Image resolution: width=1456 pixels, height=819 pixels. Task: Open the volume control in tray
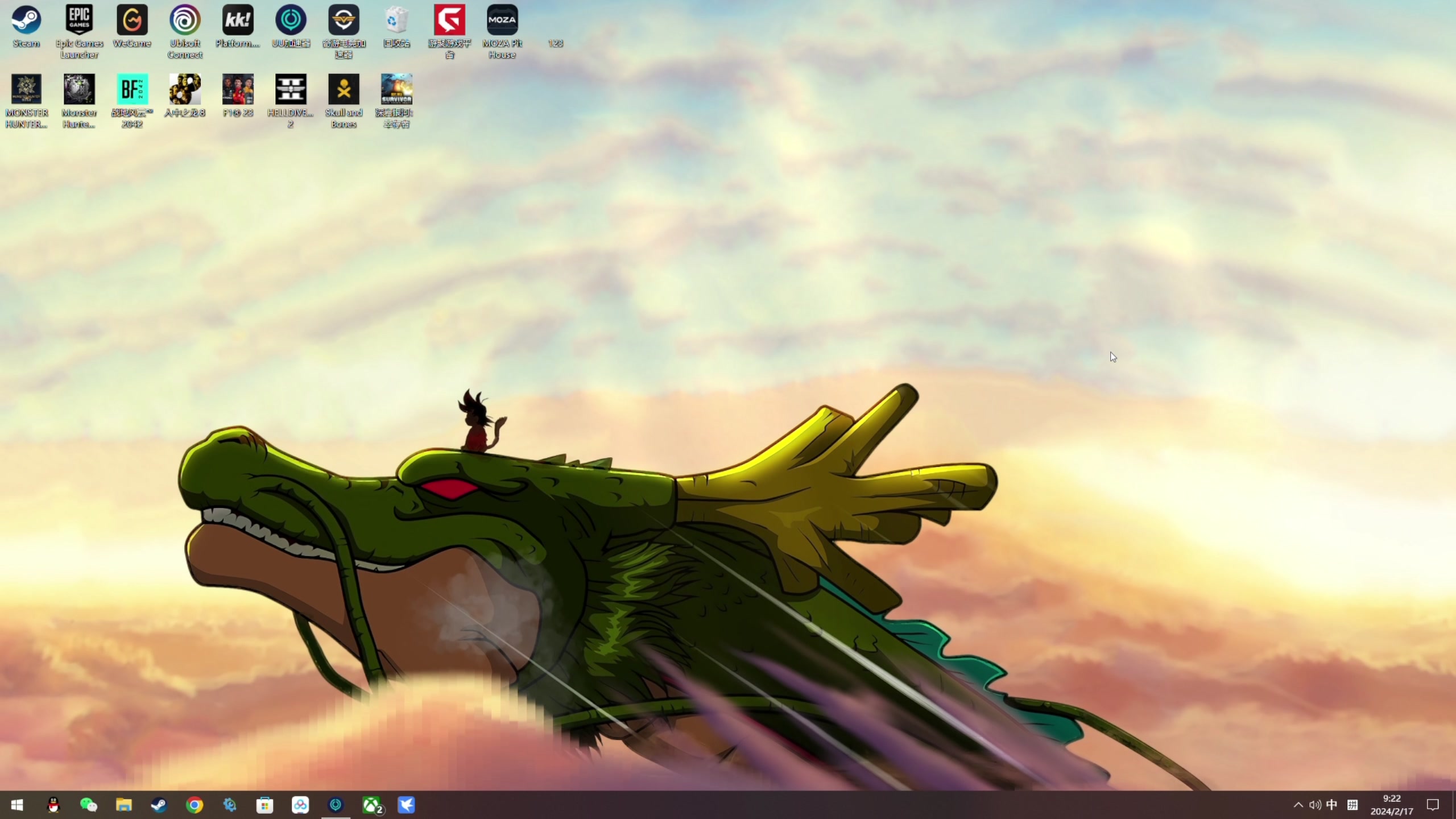(1314, 805)
